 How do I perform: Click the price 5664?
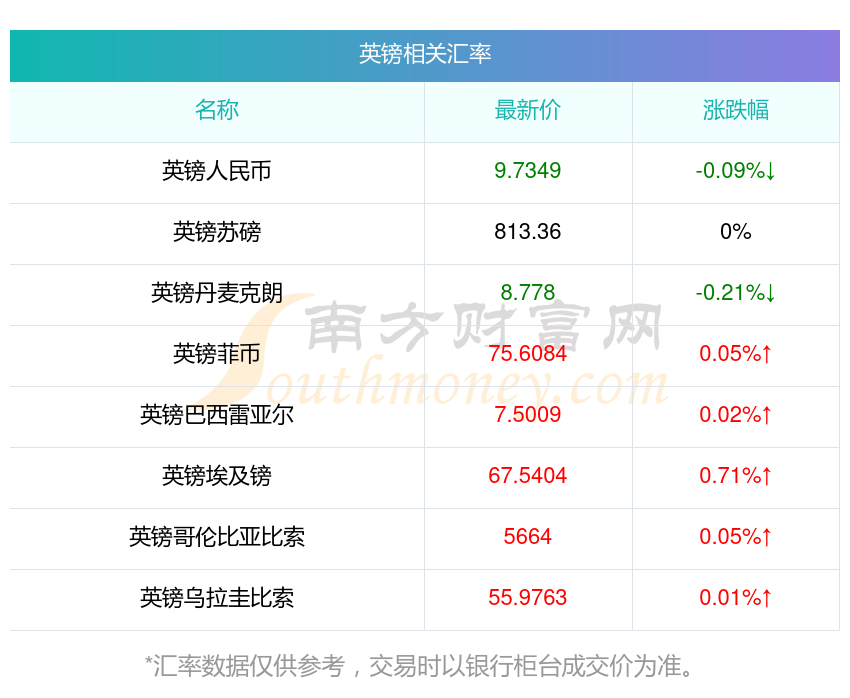coord(527,537)
